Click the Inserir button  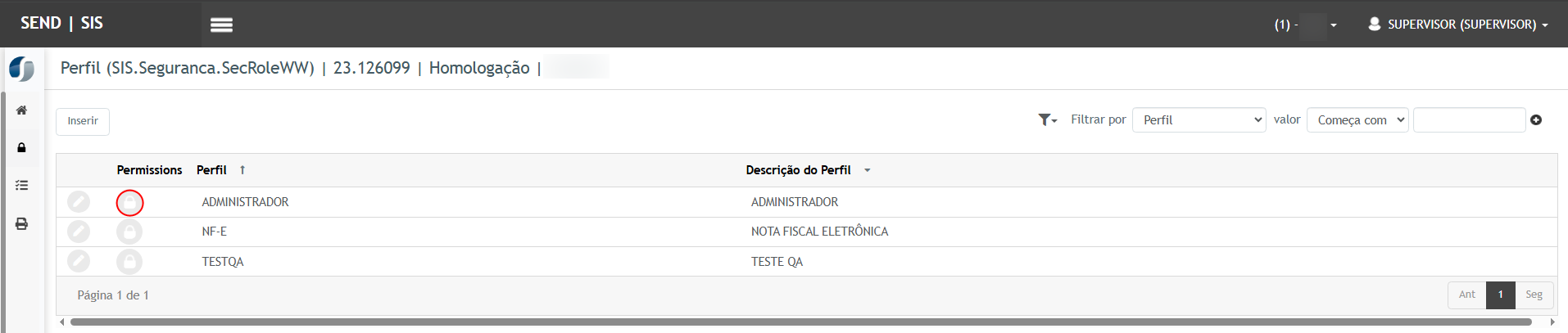point(83,121)
